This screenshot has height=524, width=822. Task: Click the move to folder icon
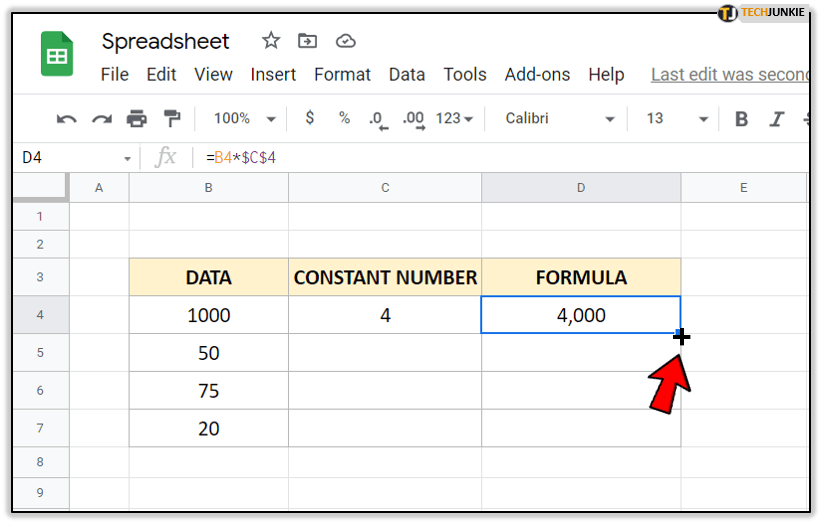click(308, 41)
